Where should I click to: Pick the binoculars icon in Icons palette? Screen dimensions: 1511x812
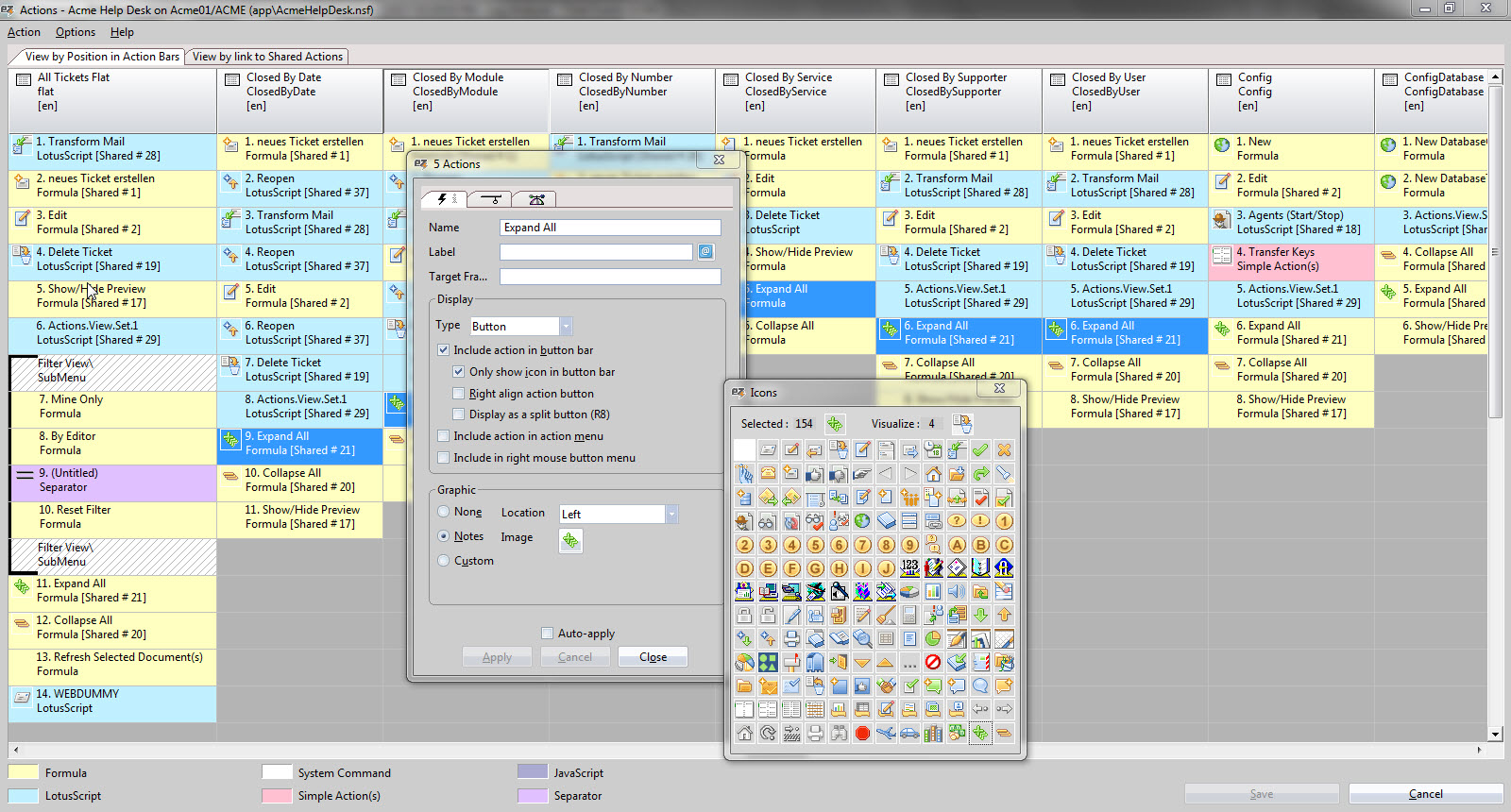tap(840, 733)
